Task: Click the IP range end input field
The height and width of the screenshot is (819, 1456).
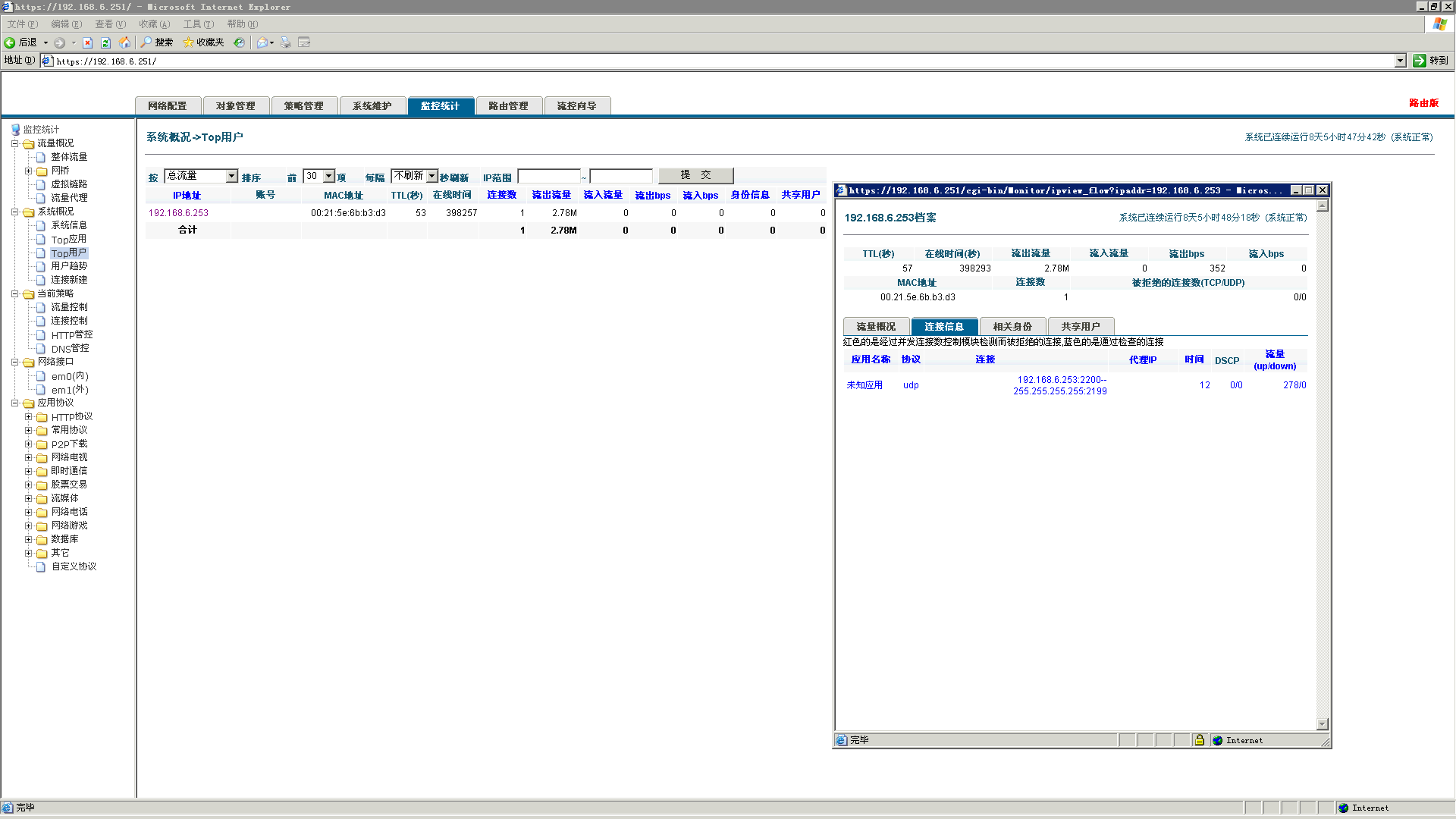Action: coord(621,176)
